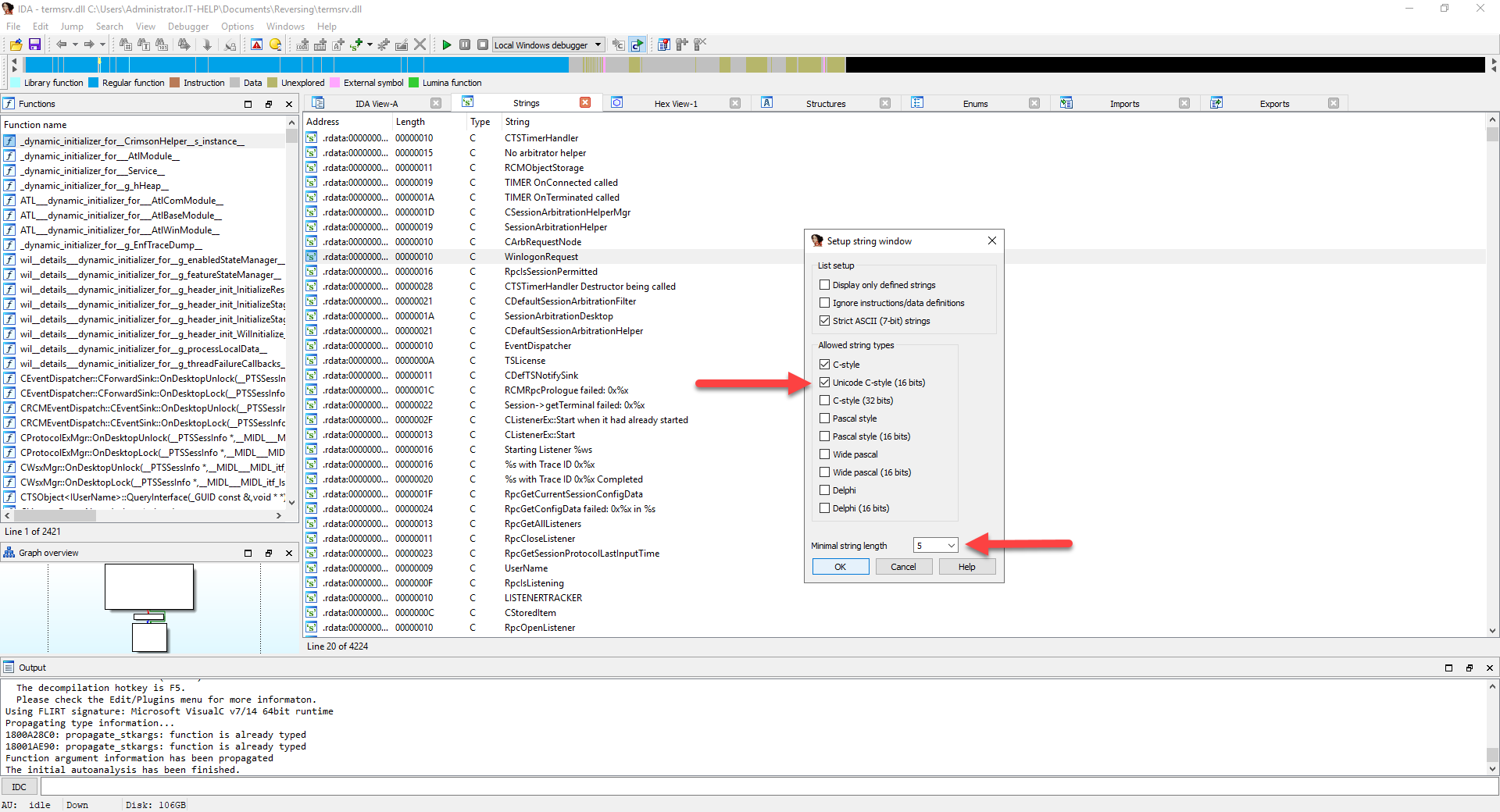Open the Debugger menu
Screen dimensions: 1500x812
pos(187,27)
